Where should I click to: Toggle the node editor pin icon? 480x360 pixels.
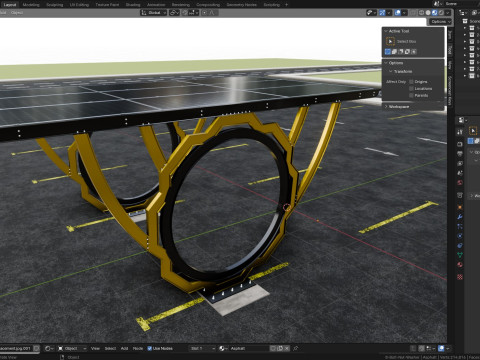coord(295,348)
